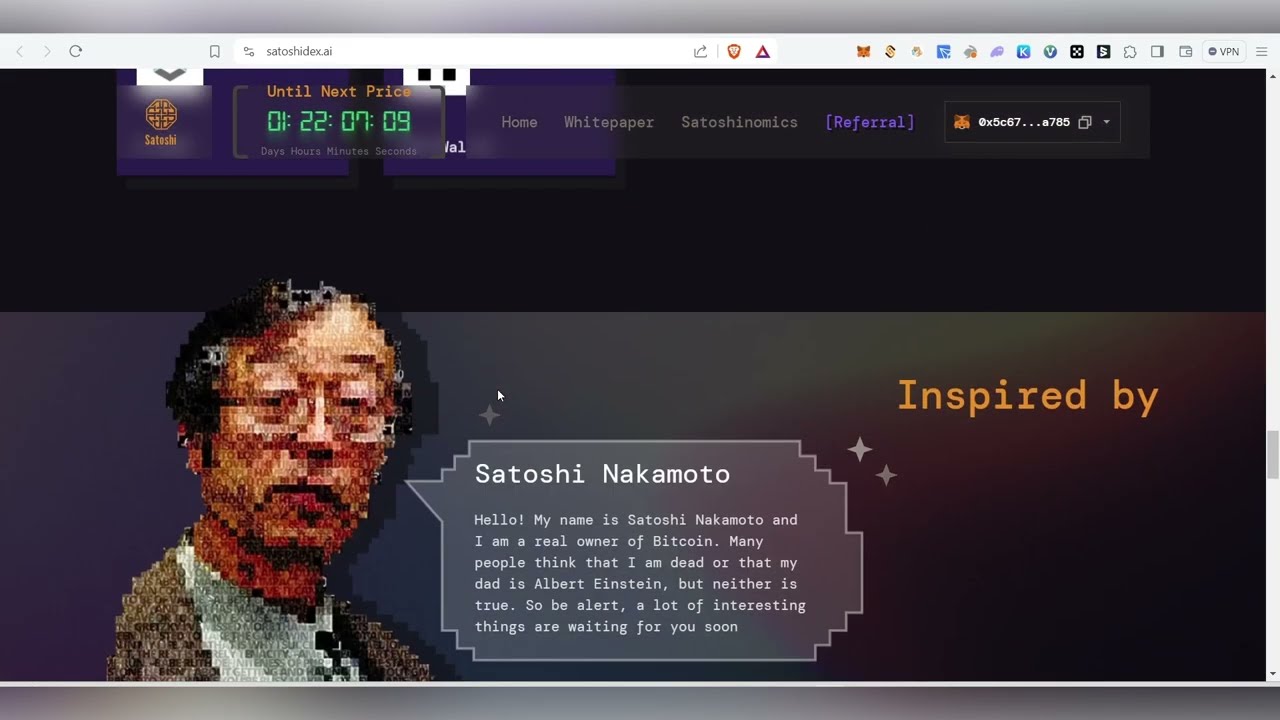Viewport: 1280px width, 720px height.
Task: Open the Brave Shields lion icon
Action: tap(734, 51)
